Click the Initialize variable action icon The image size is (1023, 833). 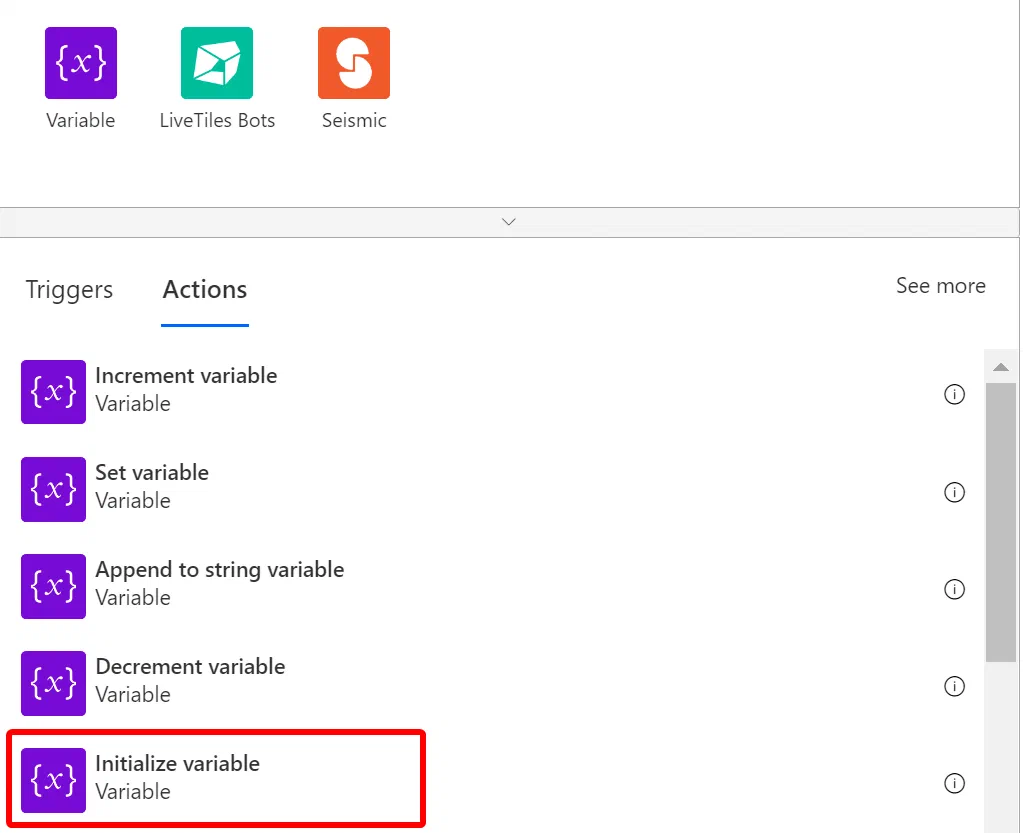click(x=53, y=780)
